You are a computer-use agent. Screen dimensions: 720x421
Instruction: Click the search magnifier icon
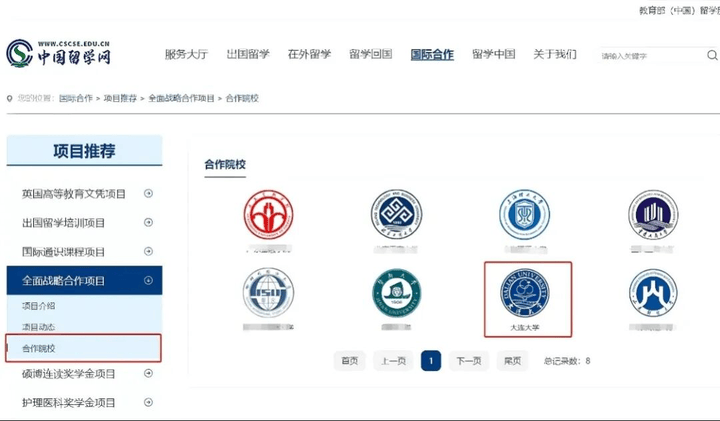(712, 55)
